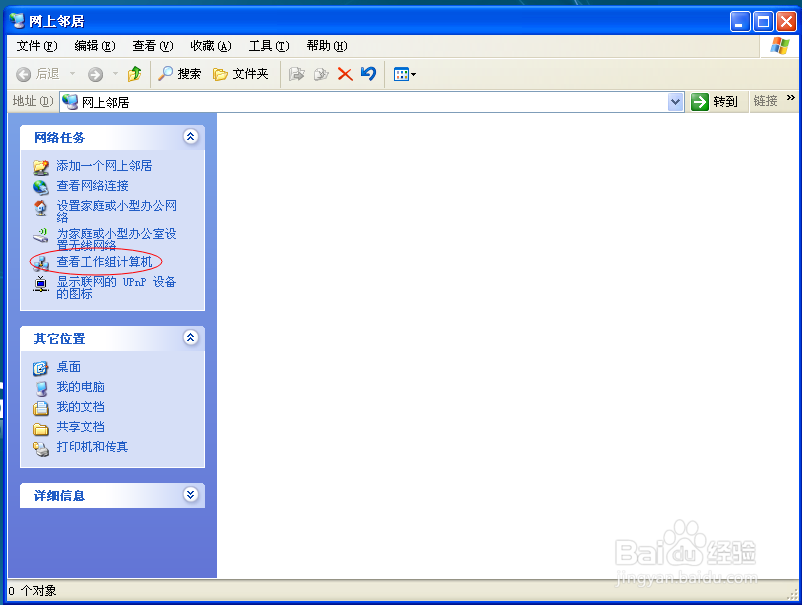Click the My Documents (我的文档) icon
The width and height of the screenshot is (802, 605).
[x=41, y=408]
